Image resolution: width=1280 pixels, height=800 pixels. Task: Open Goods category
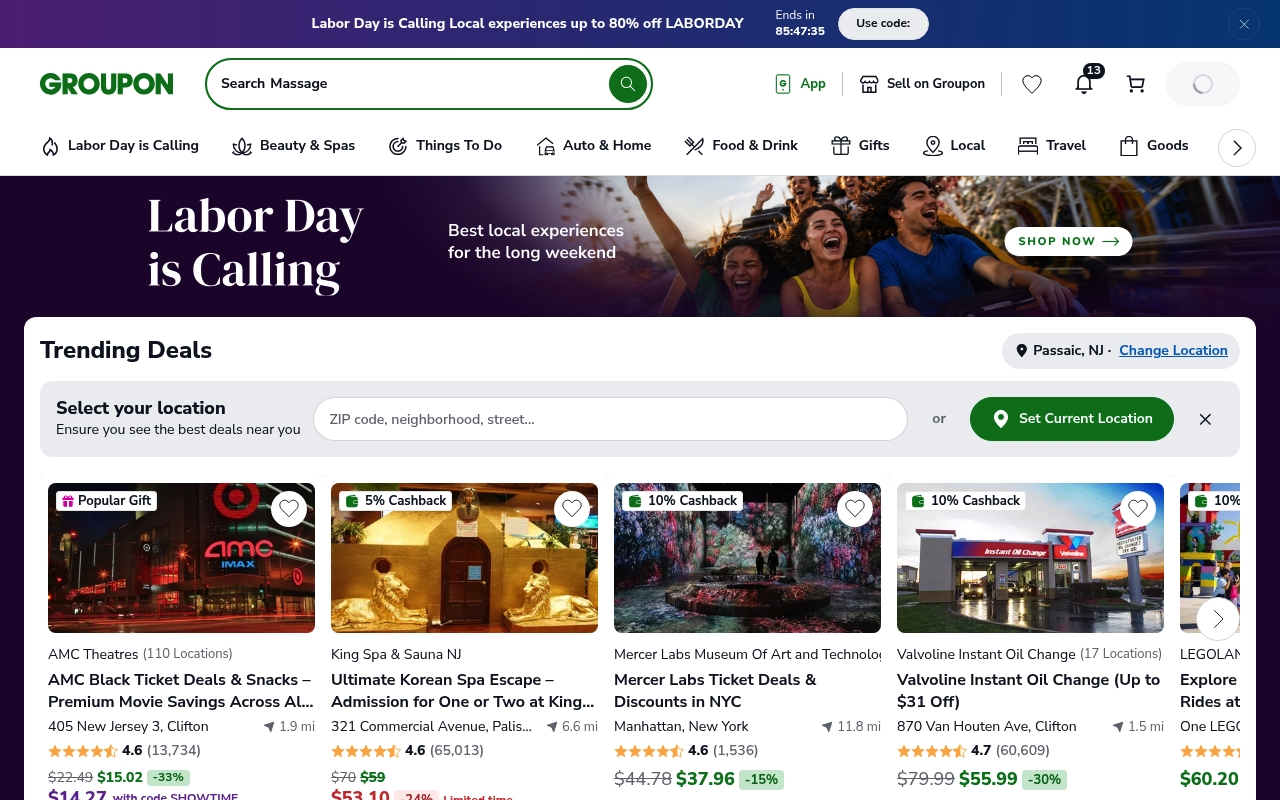(1154, 146)
